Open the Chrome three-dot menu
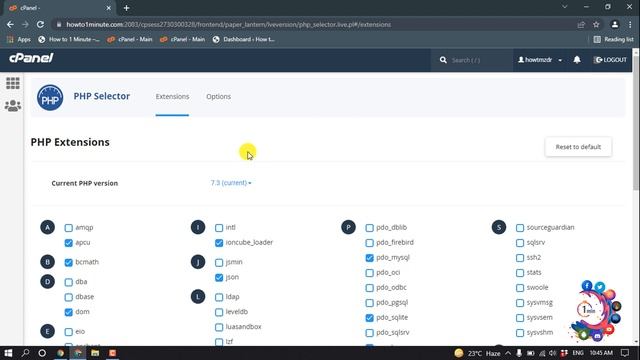The width and height of the screenshot is (640, 360). point(630,24)
